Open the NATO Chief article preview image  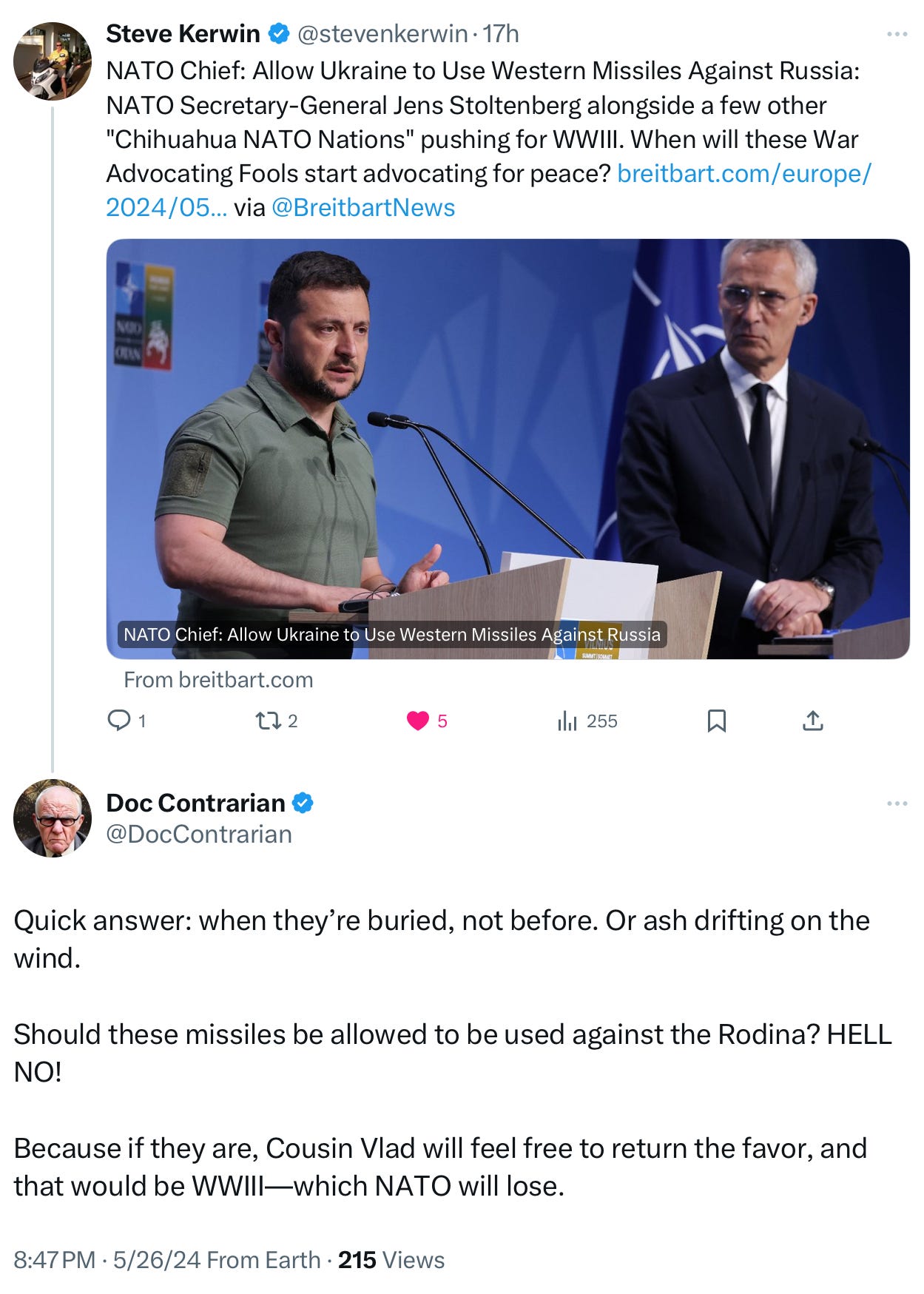507,448
